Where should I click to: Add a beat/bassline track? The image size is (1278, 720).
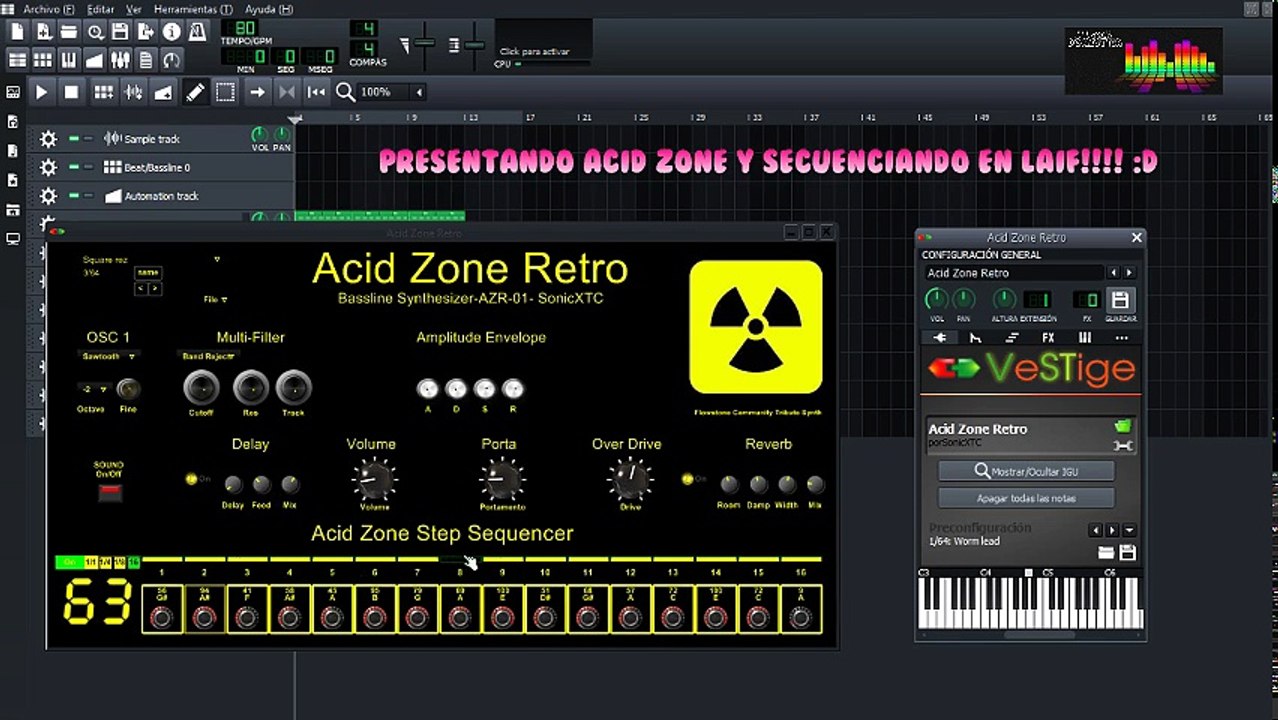point(103,92)
